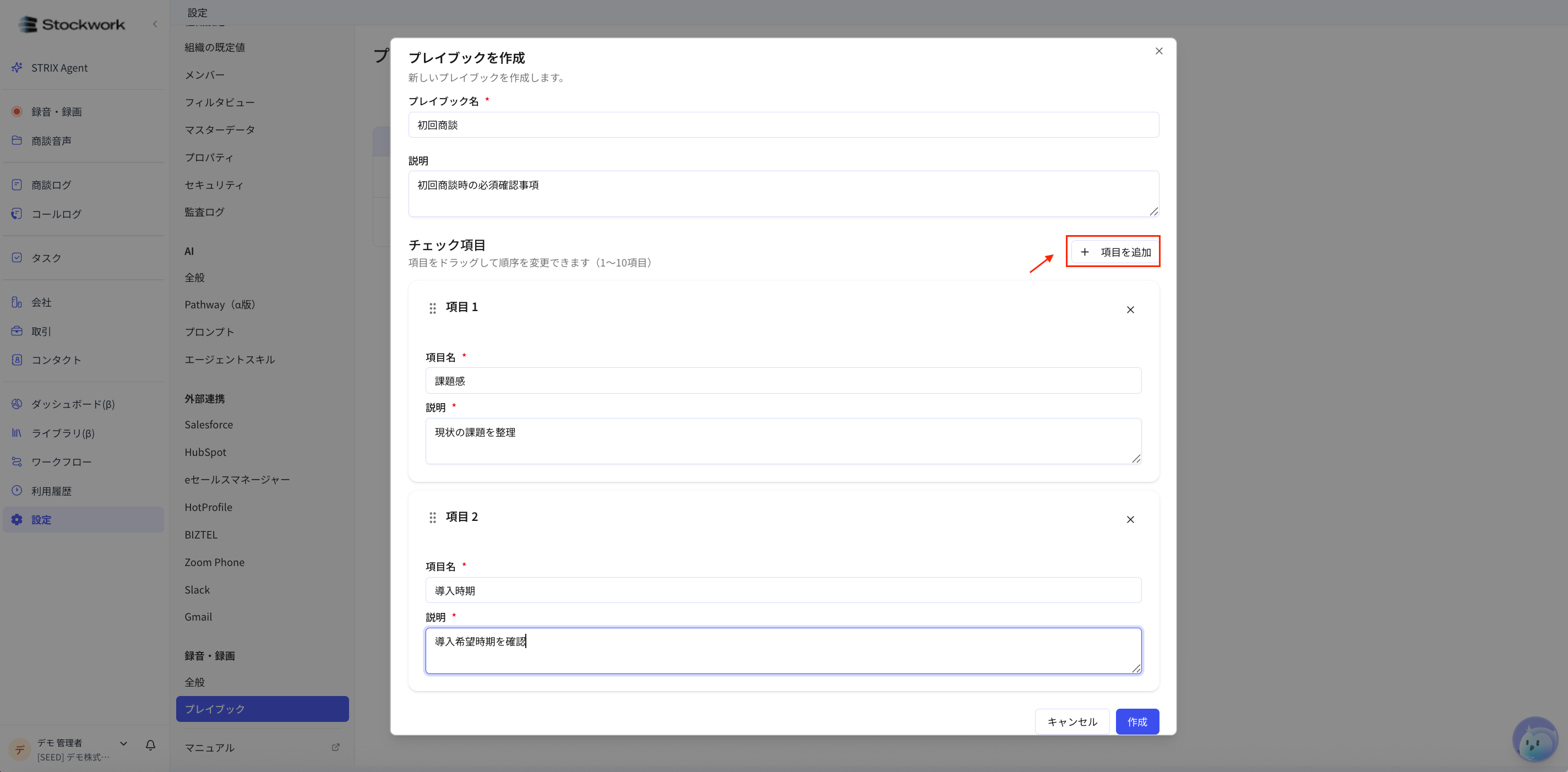Viewport: 1568px width, 772px height.
Task: Click the デモ 管理者 avatar
Action: click(19, 749)
